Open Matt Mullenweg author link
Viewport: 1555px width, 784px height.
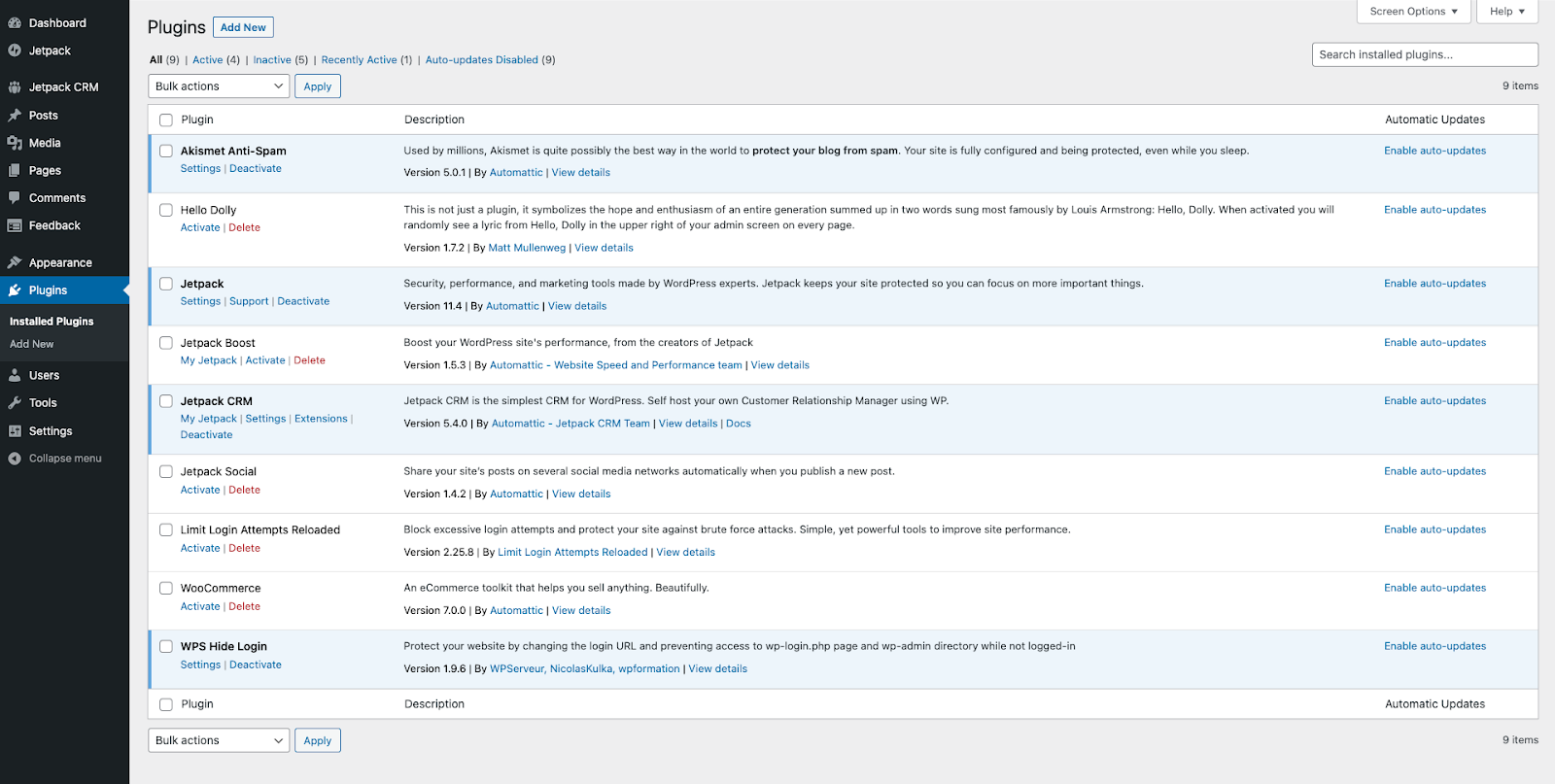[x=527, y=248]
